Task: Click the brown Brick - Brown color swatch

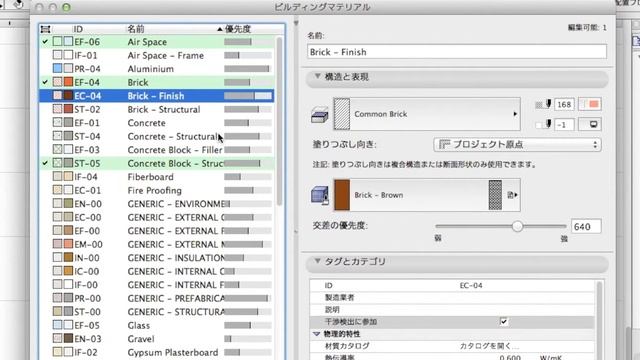Action: coord(342,195)
